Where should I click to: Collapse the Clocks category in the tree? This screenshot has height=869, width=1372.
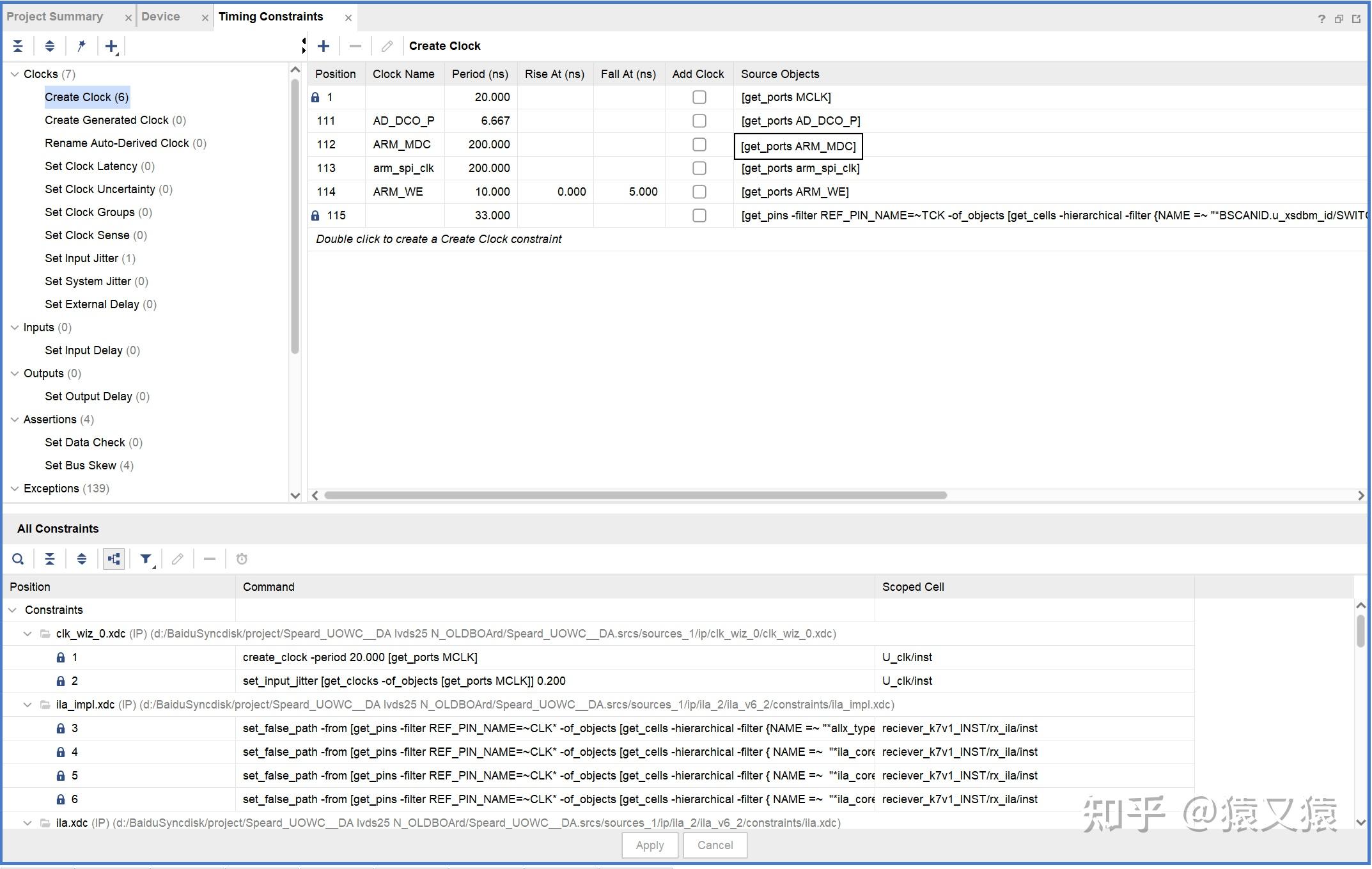click(15, 74)
